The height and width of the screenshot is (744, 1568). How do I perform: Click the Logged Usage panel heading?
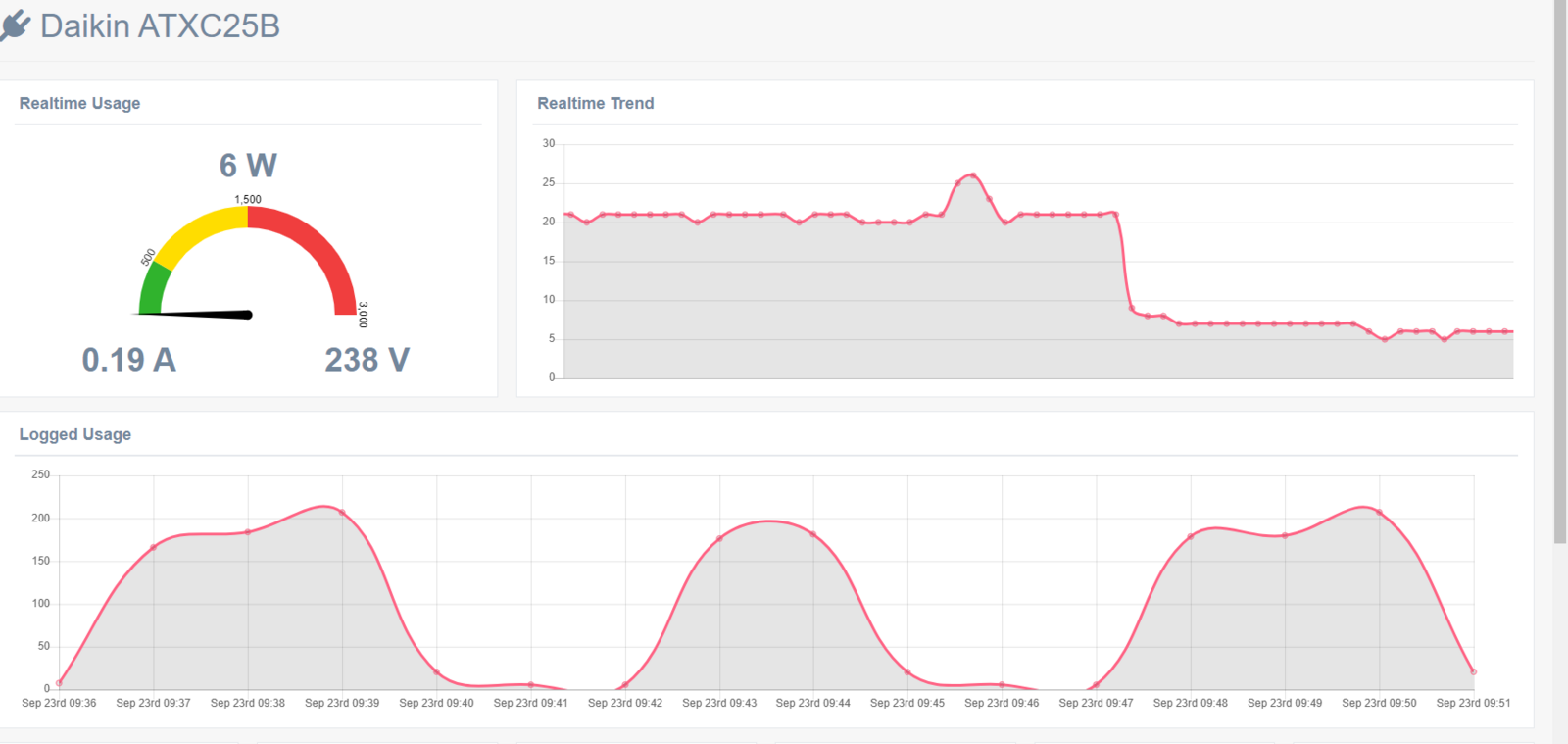[x=74, y=434]
